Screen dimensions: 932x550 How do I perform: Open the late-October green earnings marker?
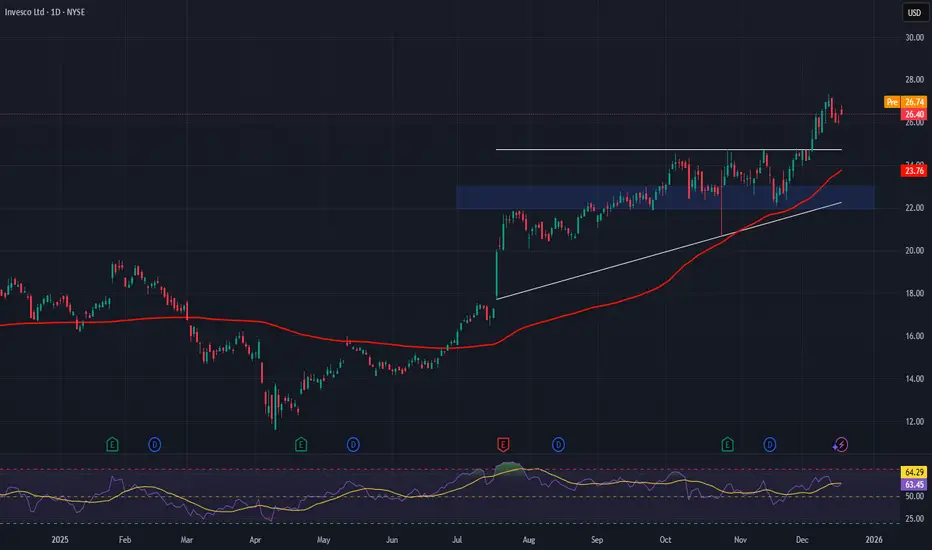tap(728, 444)
